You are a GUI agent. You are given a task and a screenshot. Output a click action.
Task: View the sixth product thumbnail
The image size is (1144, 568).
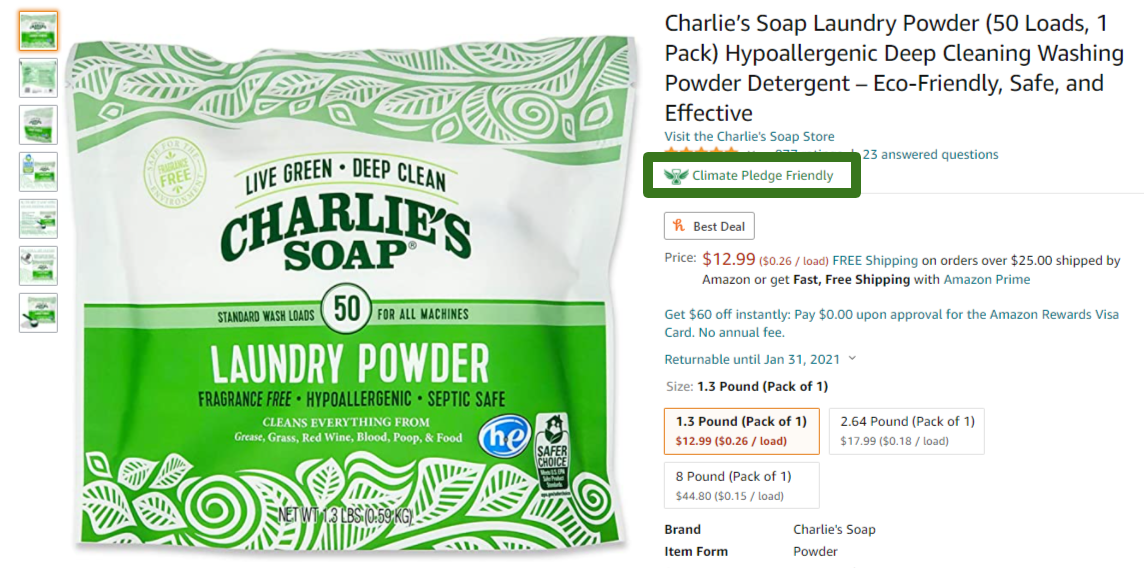(x=38, y=265)
